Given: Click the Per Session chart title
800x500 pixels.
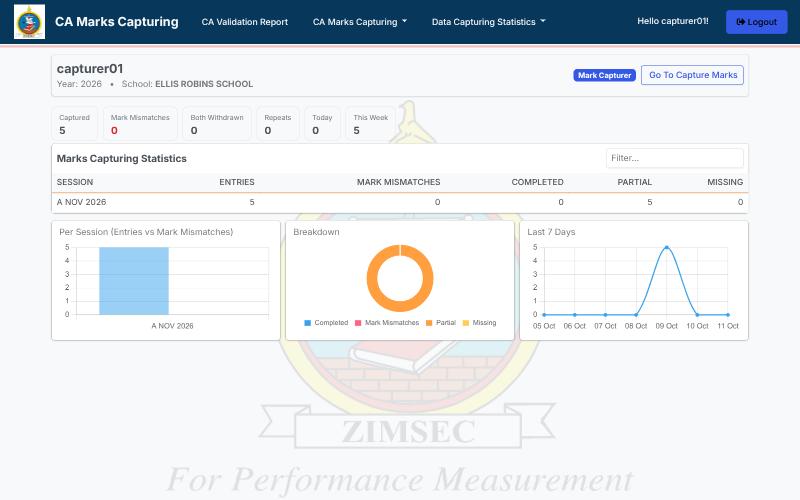Looking at the screenshot, I should coord(146,232).
